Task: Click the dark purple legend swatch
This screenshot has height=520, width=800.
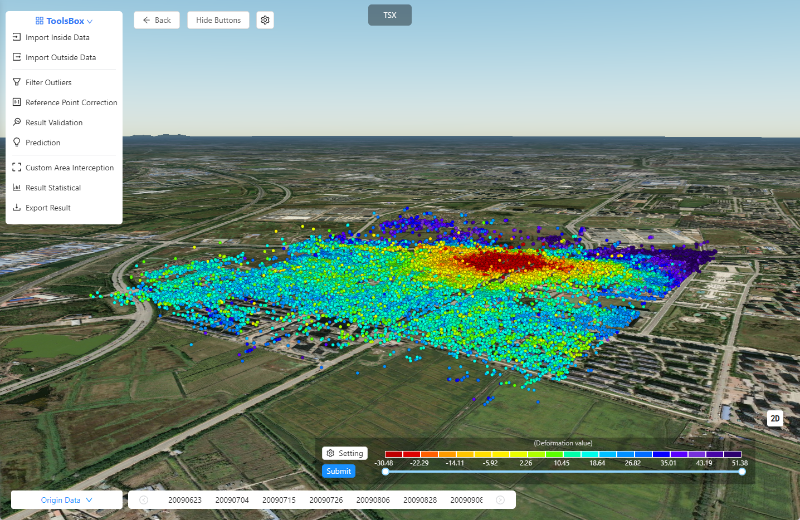Action: [733, 454]
